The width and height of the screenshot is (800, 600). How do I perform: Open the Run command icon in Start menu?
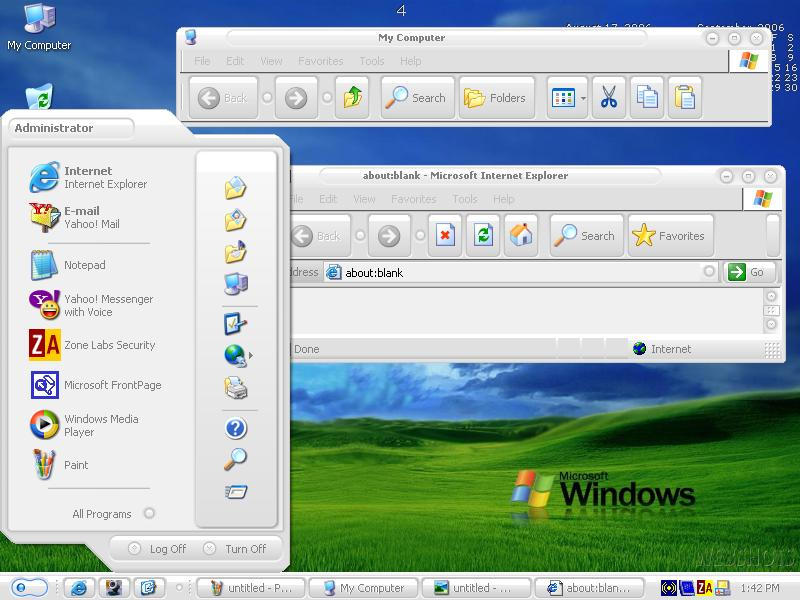235,491
